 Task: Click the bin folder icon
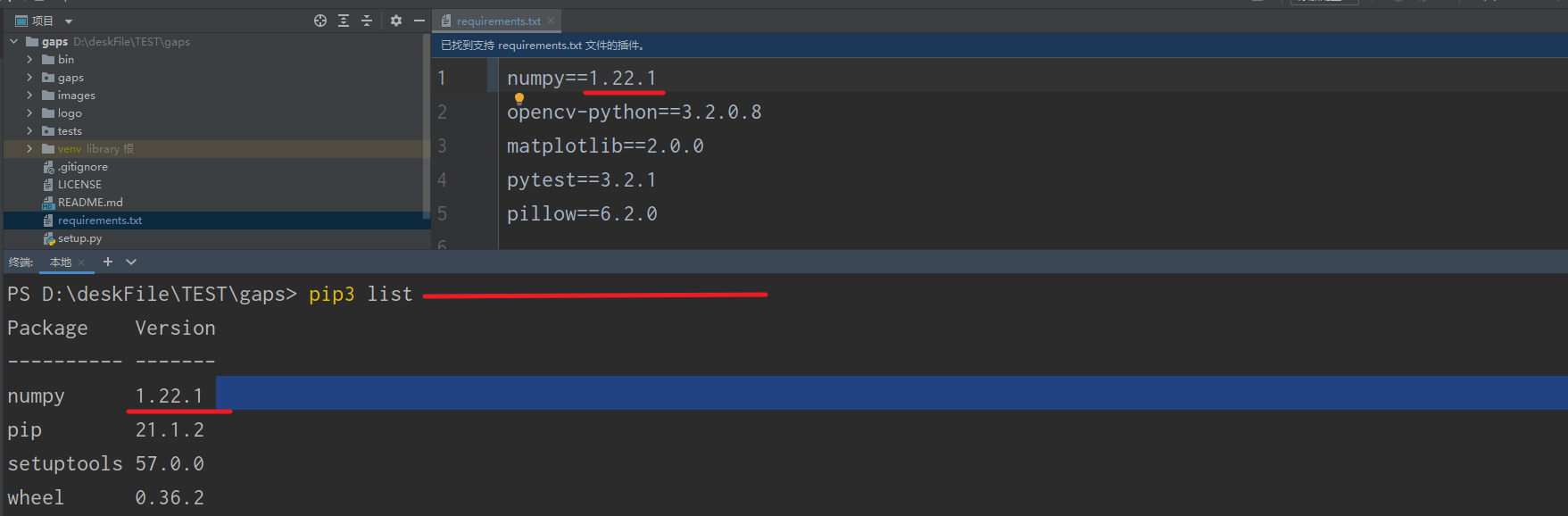(x=48, y=60)
